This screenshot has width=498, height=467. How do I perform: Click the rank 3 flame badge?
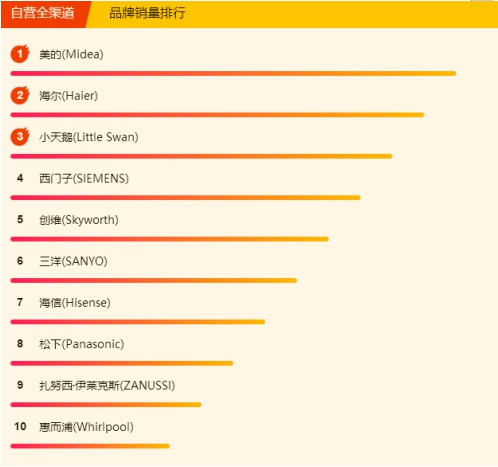click(x=20, y=137)
